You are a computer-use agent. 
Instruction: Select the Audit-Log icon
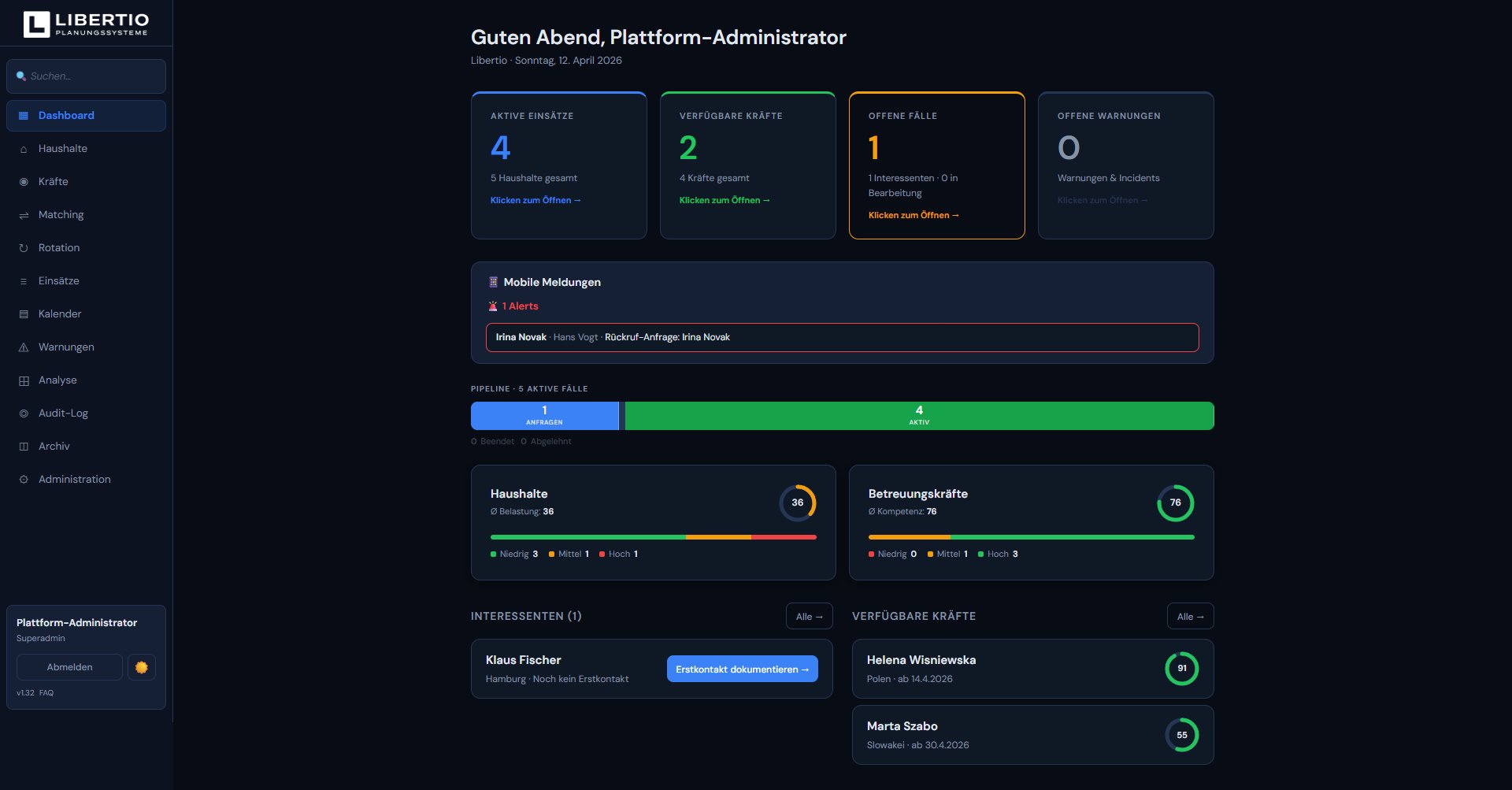[23, 413]
